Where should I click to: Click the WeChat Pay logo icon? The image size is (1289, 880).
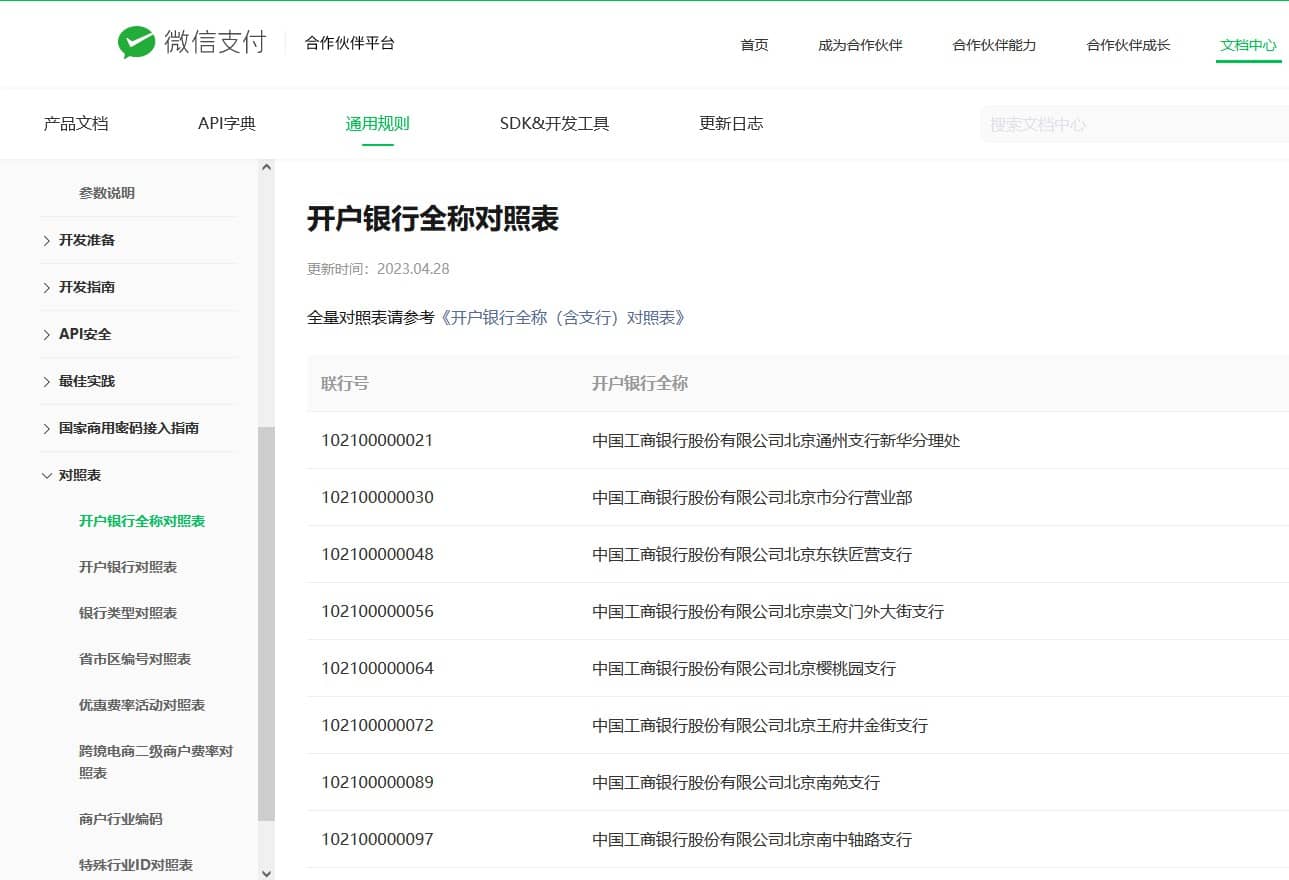click(x=136, y=43)
